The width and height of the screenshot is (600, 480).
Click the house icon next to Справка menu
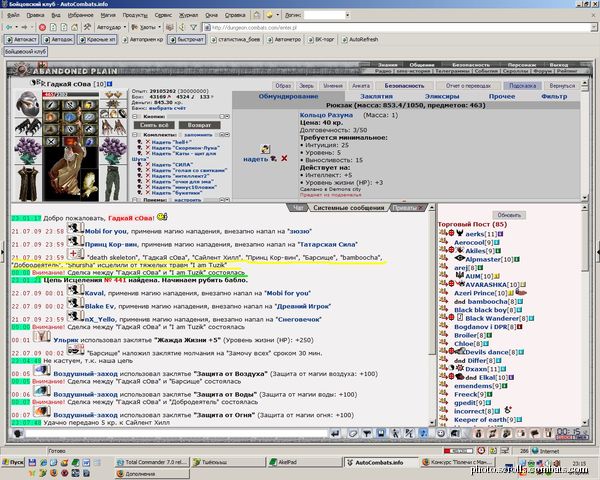click(257, 15)
